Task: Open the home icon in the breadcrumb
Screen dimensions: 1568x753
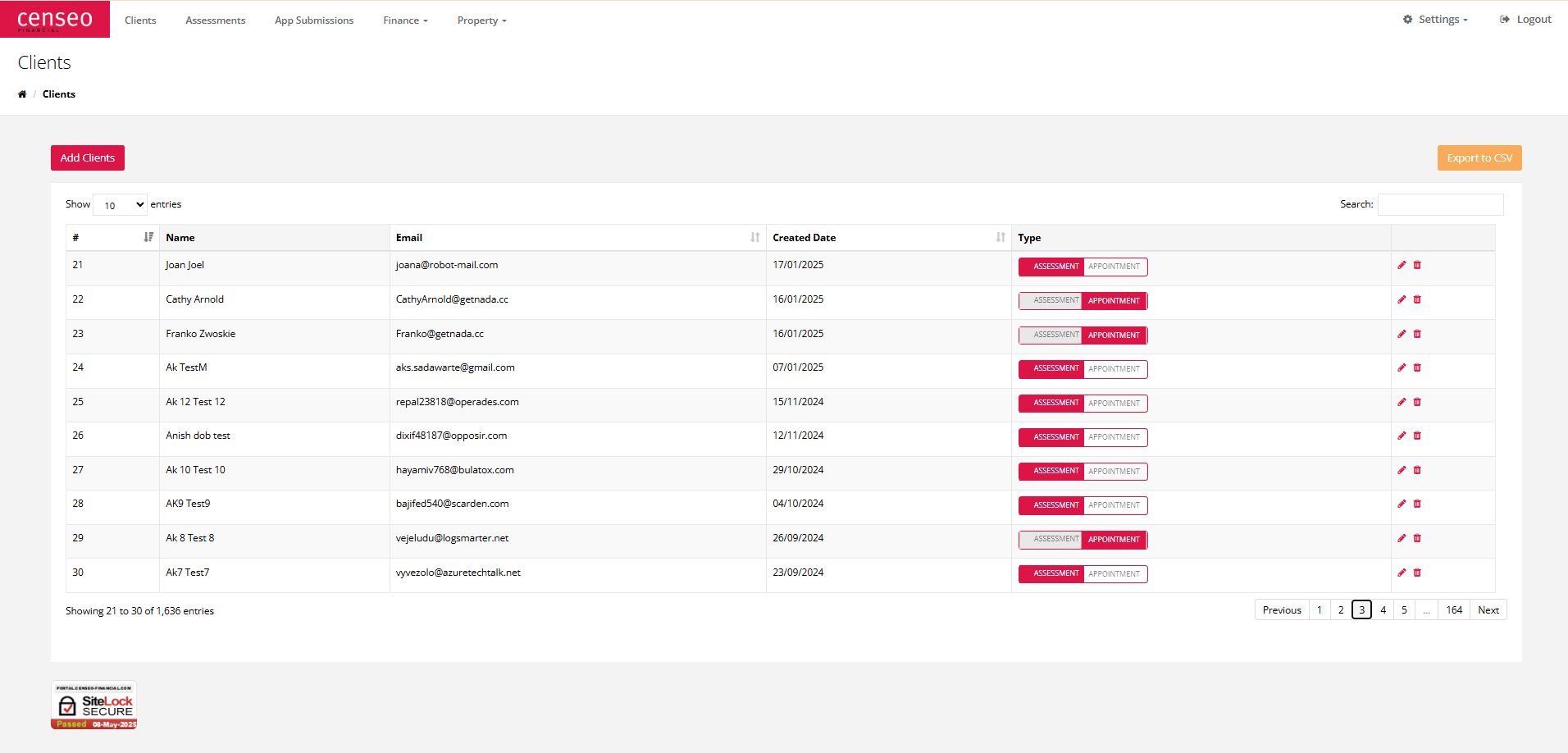Action: [x=22, y=94]
